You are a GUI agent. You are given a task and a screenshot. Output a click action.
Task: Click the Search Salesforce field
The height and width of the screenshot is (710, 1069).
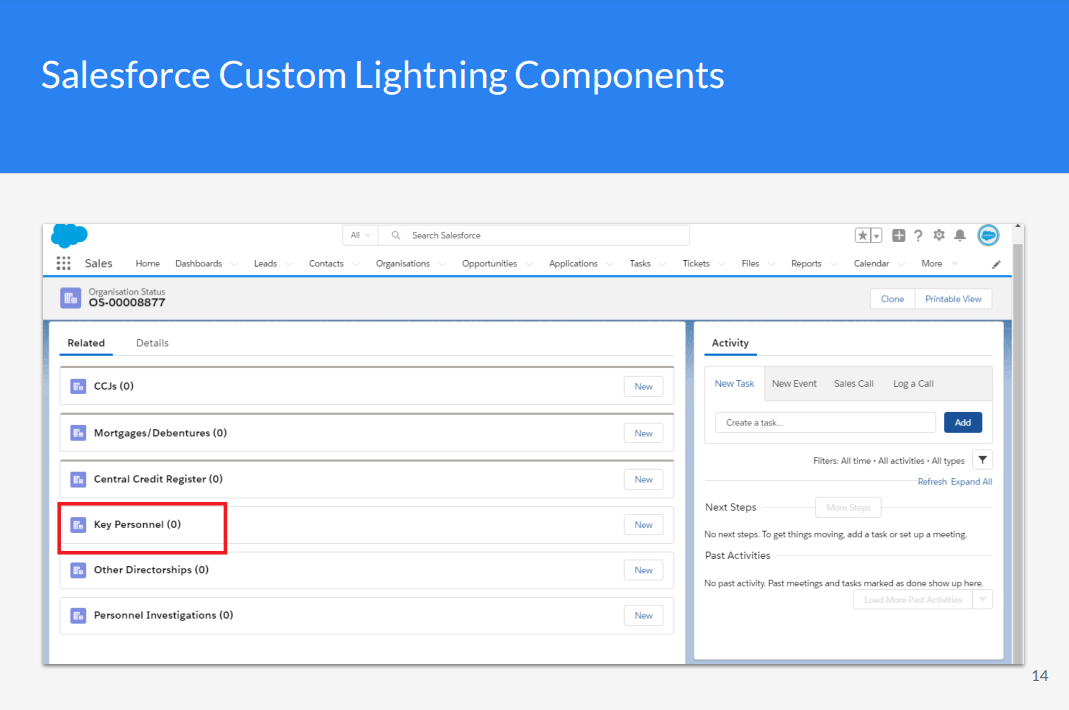click(x=534, y=235)
